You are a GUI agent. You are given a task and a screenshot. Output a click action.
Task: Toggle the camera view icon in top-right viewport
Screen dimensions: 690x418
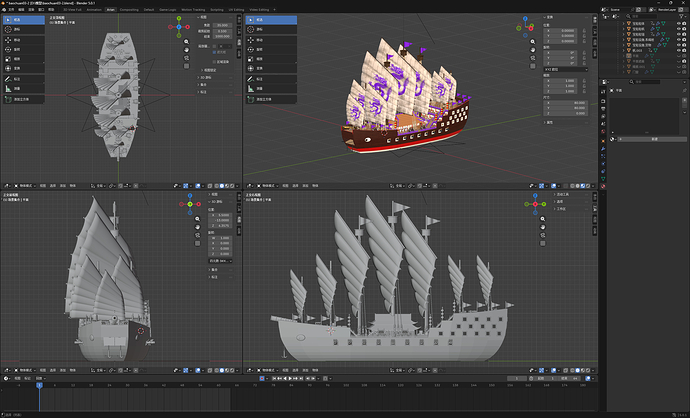click(533, 58)
